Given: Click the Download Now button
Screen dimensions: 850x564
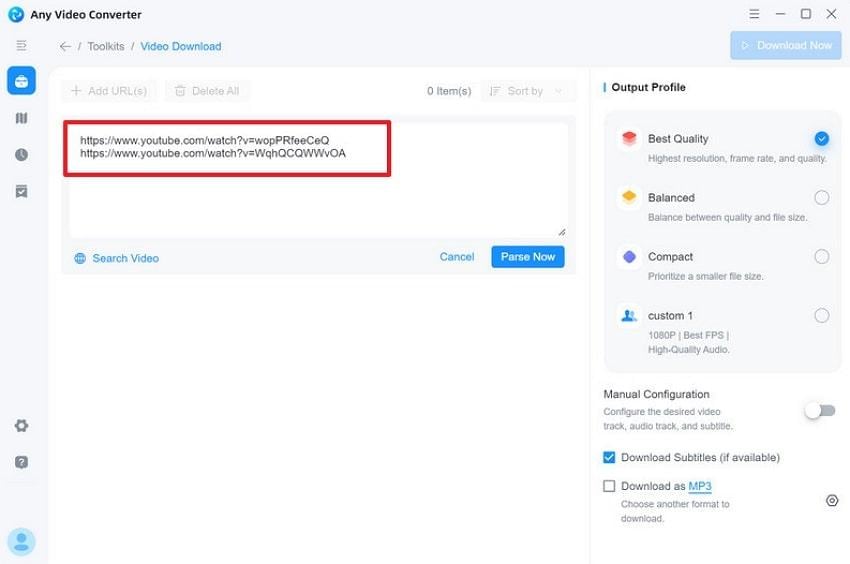Looking at the screenshot, I should 785,46.
